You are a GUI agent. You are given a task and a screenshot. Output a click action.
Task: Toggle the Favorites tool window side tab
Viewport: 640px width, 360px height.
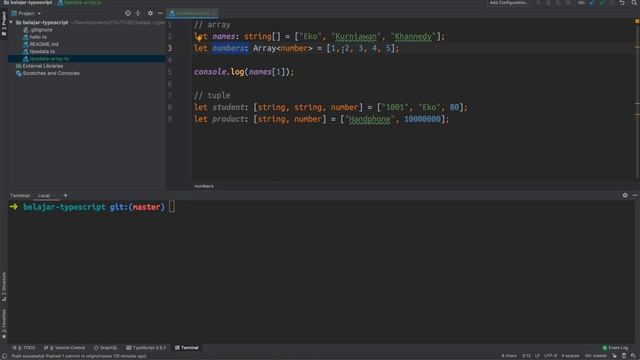point(4,324)
